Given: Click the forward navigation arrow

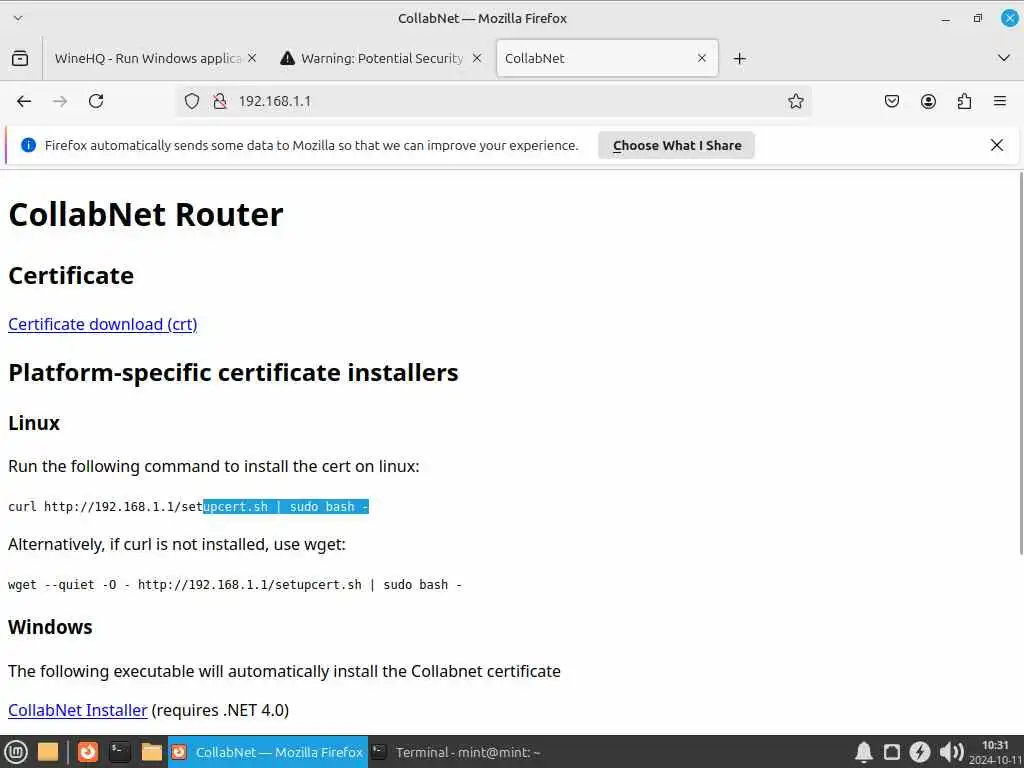Looking at the screenshot, I should tap(60, 101).
